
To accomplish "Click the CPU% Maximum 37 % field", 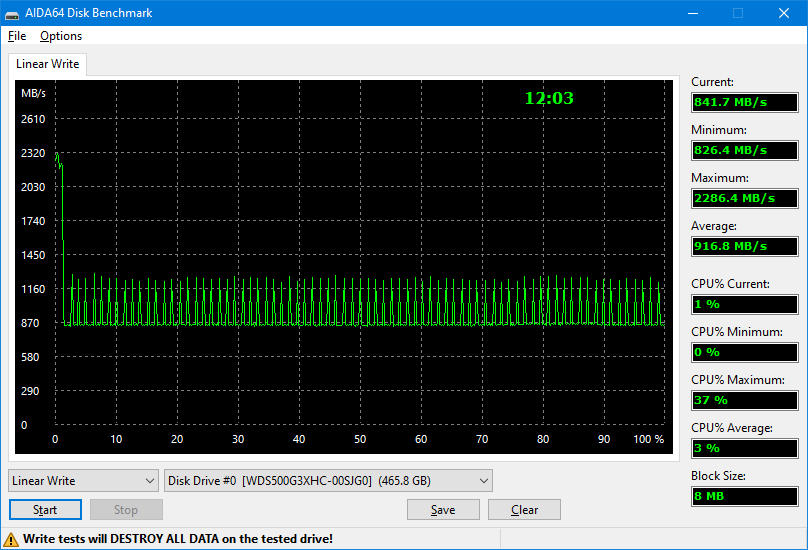I will coord(745,400).
